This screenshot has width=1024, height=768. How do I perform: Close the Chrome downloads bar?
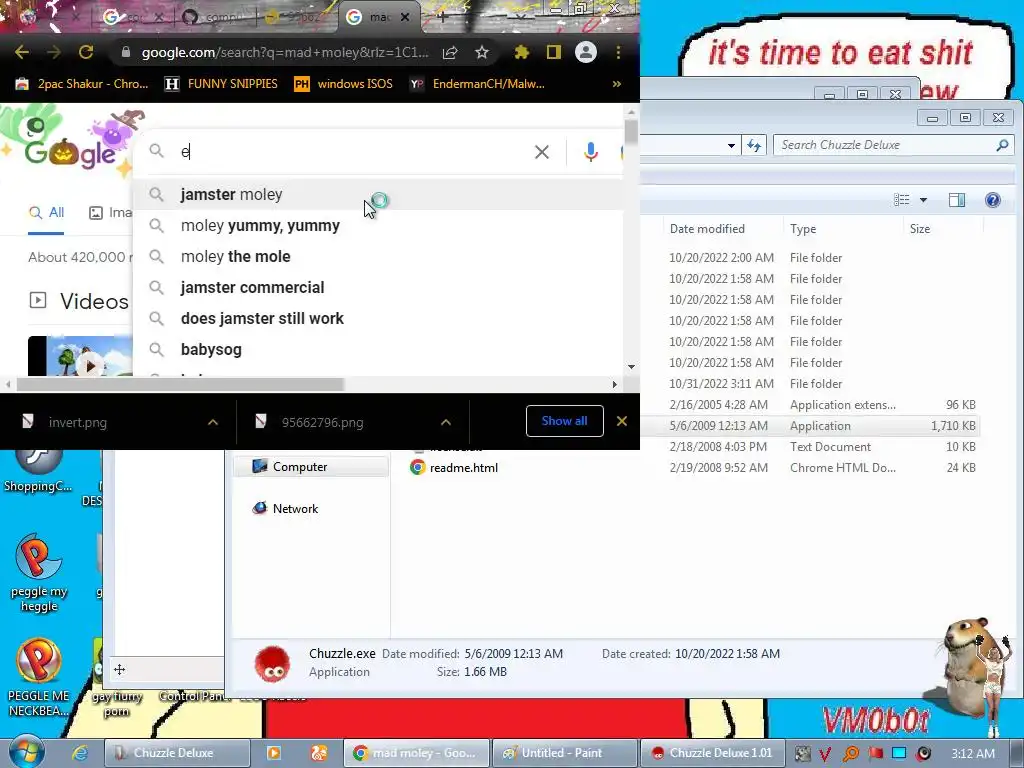click(x=622, y=421)
